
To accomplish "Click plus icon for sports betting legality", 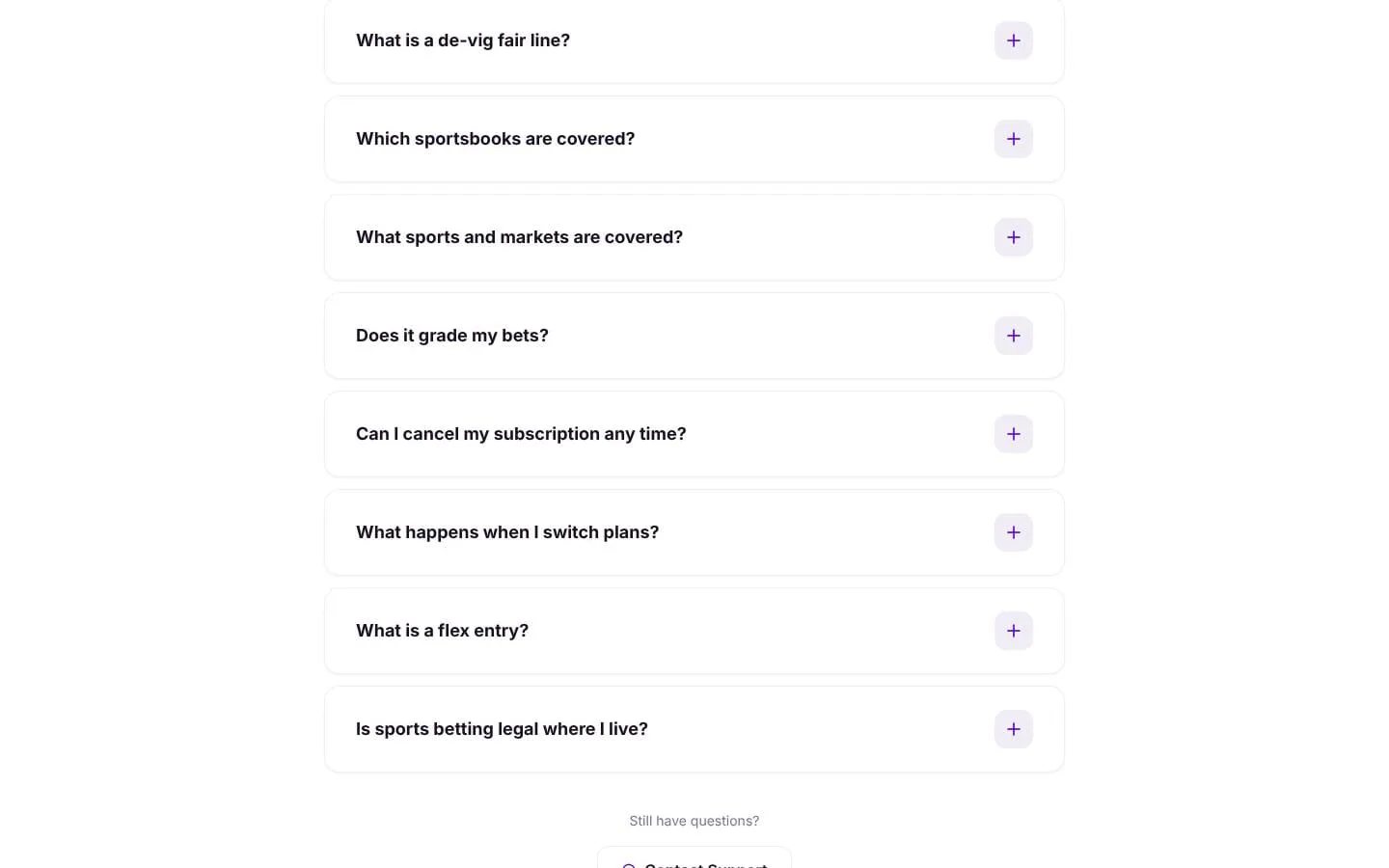I will point(1014,729).
